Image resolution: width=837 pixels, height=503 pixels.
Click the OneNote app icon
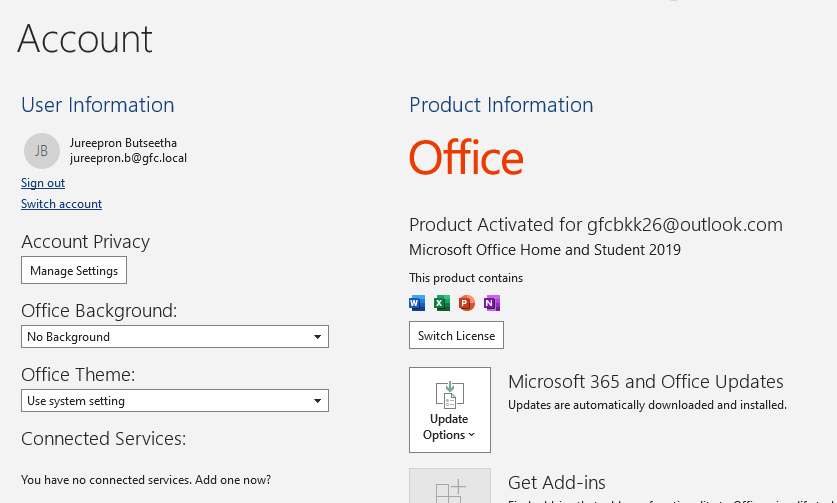(x=491, y=303)
